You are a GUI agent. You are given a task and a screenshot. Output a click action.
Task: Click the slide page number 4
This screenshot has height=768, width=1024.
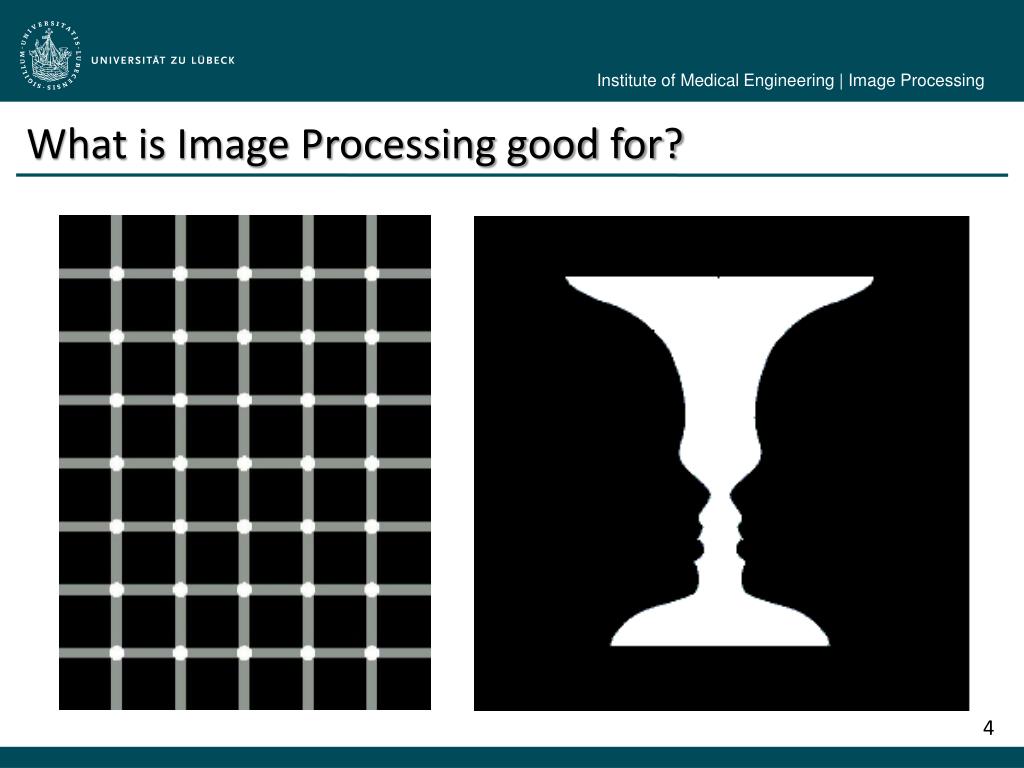[988, 728]
